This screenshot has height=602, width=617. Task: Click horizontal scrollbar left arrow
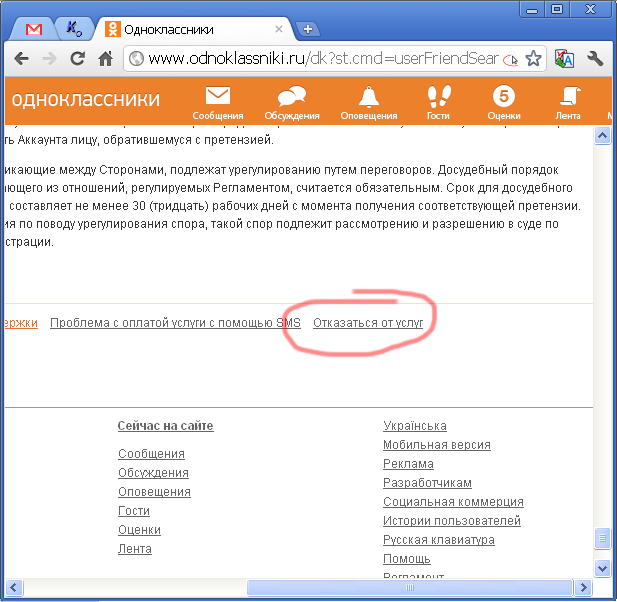14,587
